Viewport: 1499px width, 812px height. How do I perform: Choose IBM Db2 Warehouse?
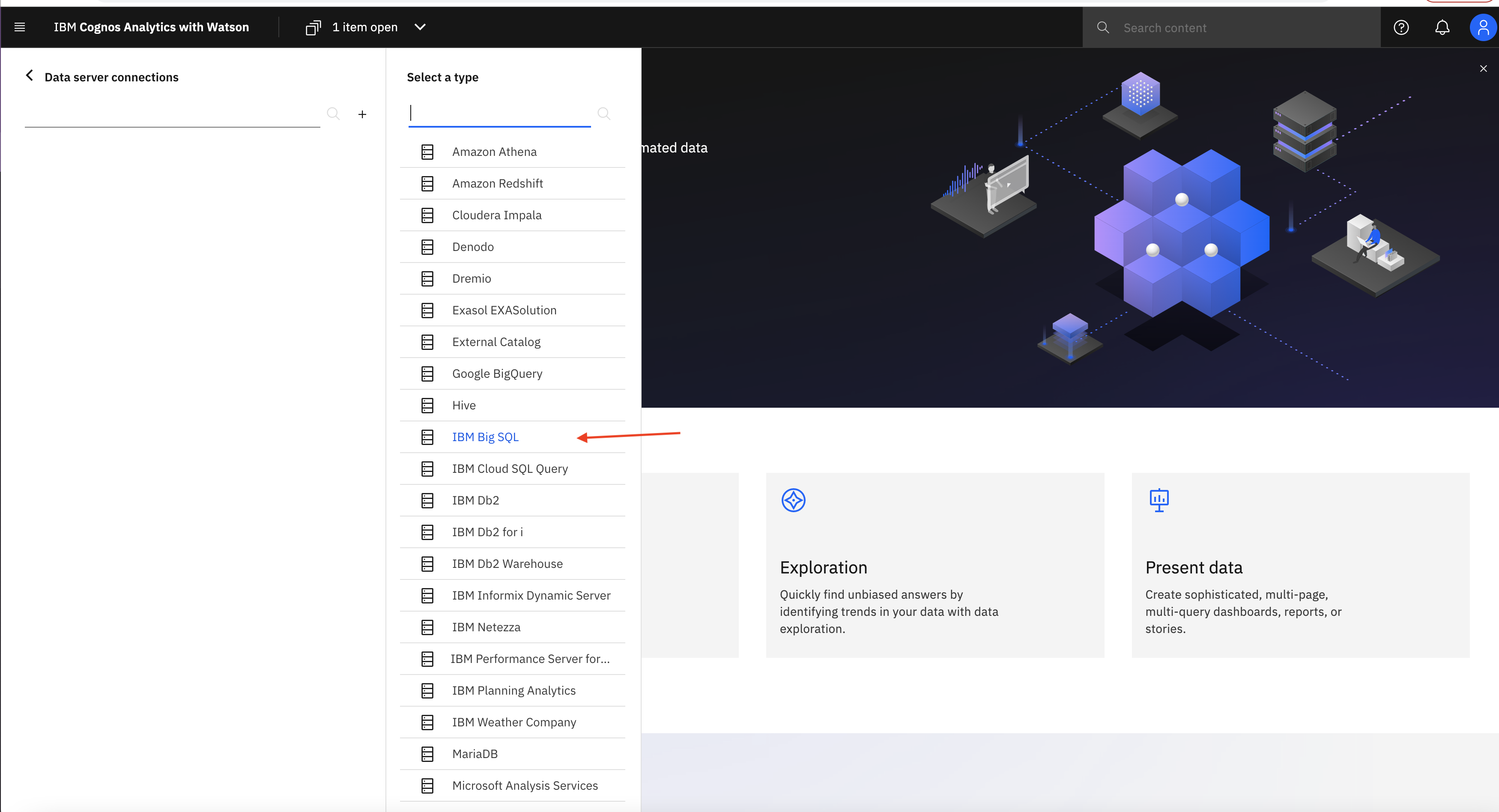tap(512, 564)
